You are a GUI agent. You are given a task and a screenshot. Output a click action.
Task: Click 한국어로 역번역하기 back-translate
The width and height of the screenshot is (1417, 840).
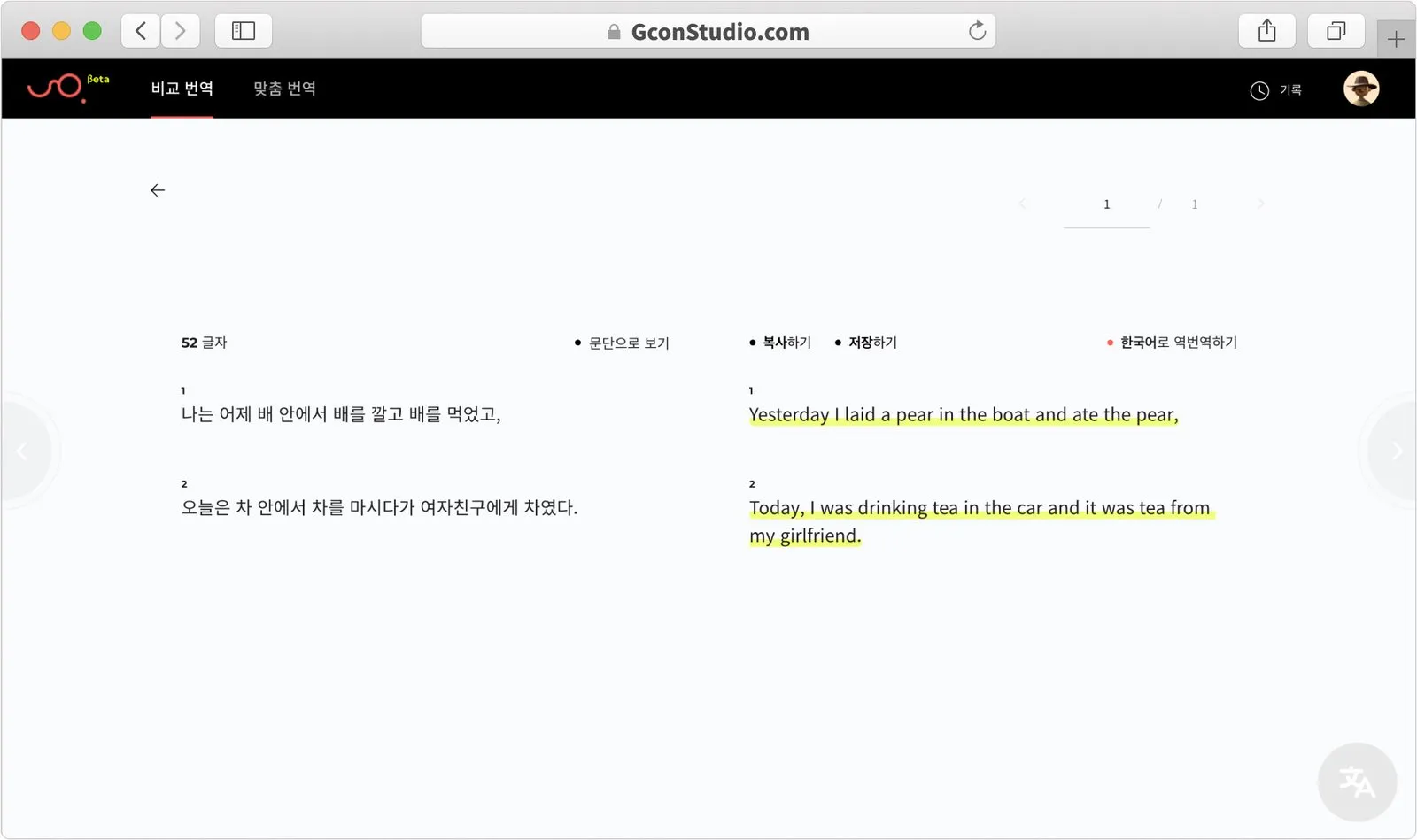coord(1172,343)
